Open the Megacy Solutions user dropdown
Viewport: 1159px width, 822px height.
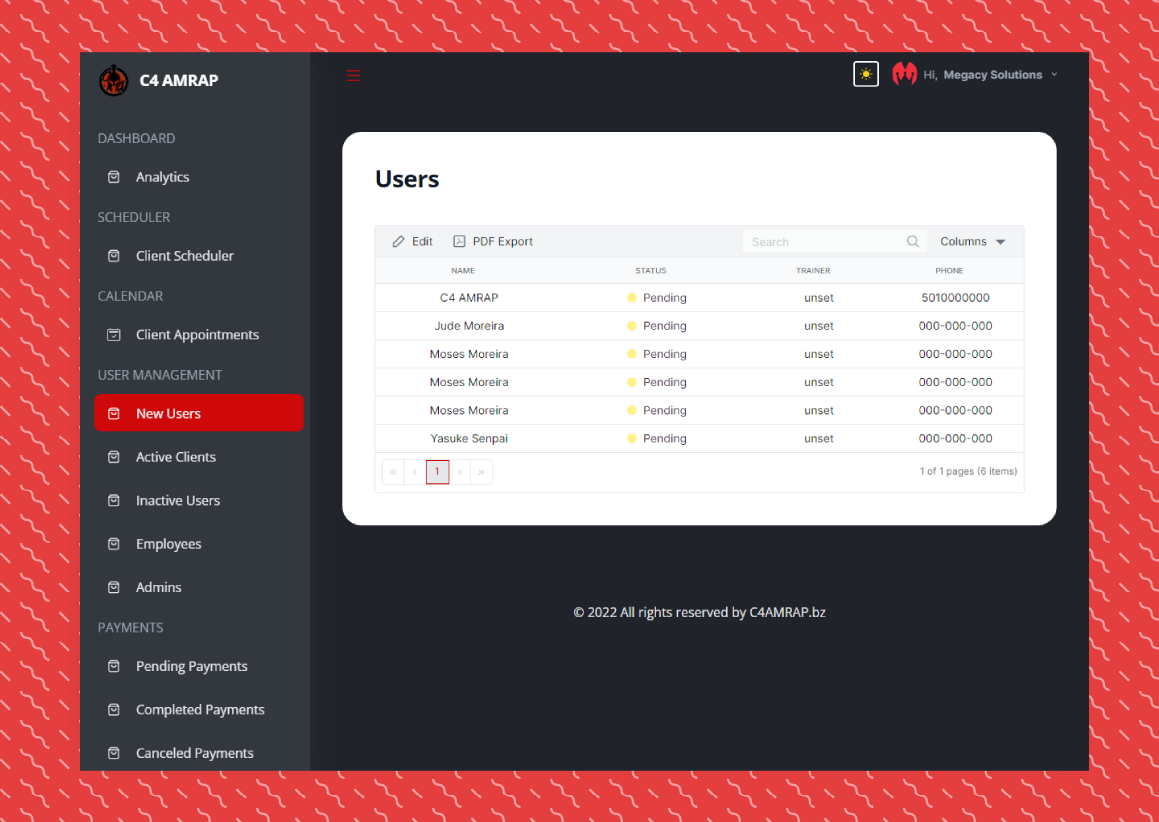[990, 75]
